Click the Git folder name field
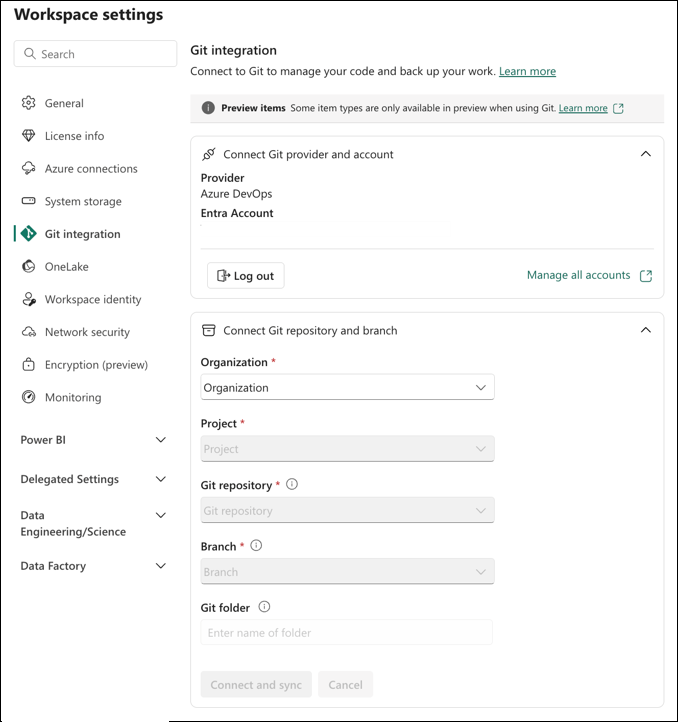Image resolution: width=678 pixels, height=722 pixels. coord(346,632)
